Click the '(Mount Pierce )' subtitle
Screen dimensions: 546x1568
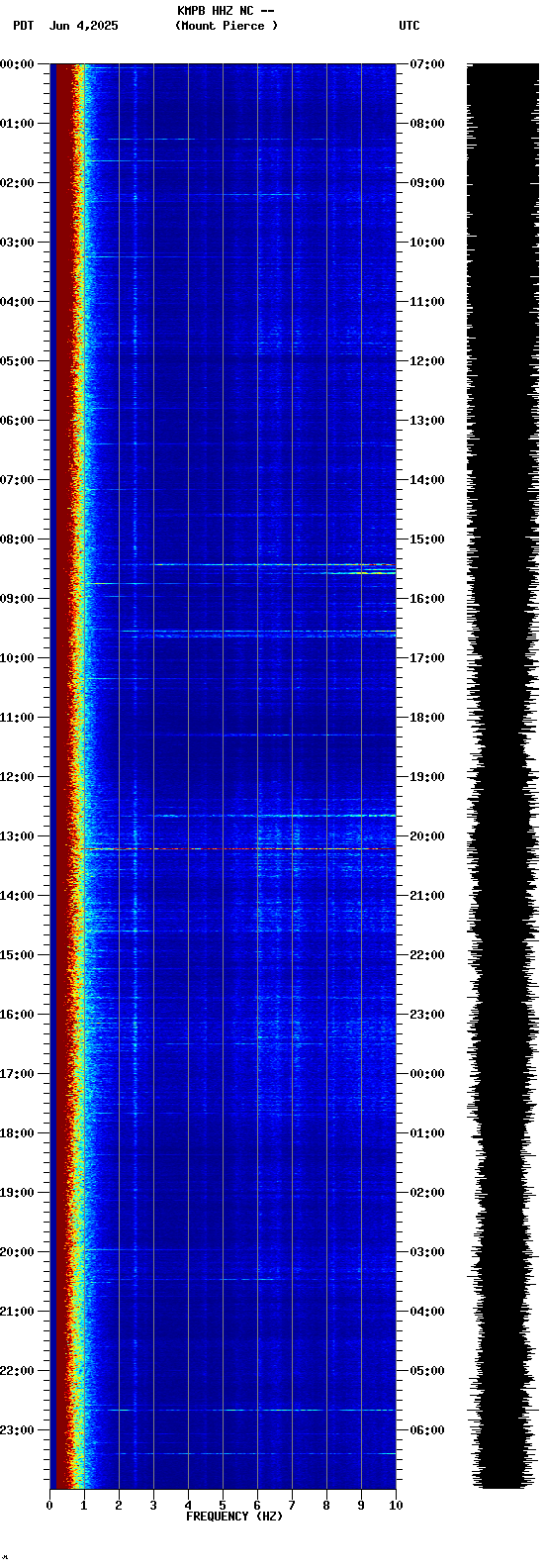(x=227, y=26)
